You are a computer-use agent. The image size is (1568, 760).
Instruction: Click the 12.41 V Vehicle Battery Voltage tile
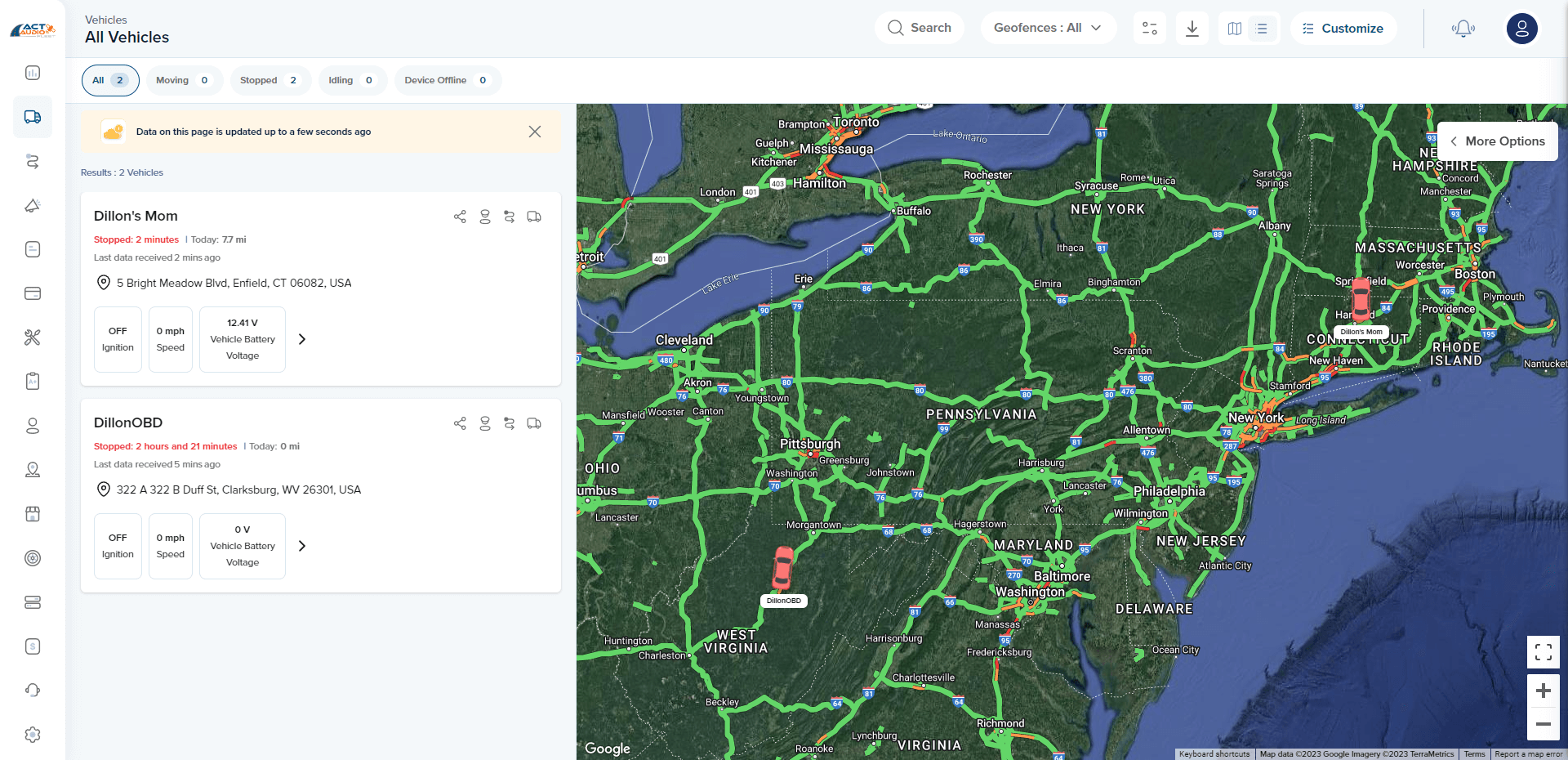[x=243, y=339]
